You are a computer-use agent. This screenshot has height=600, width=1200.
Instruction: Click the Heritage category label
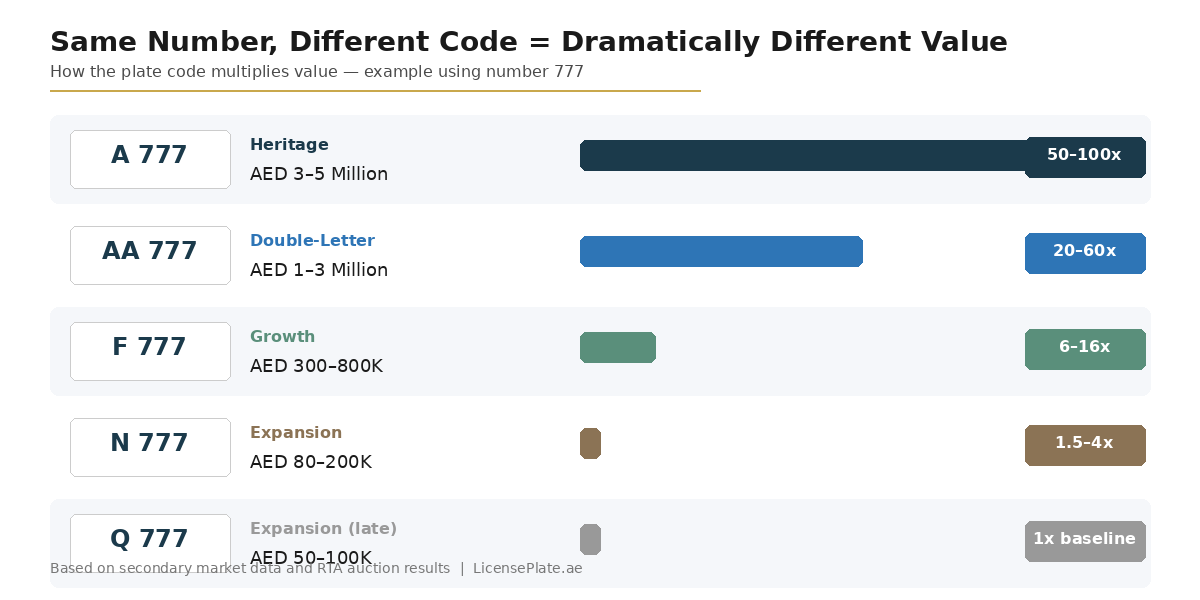pyautogui.click(x=289, y=145)
